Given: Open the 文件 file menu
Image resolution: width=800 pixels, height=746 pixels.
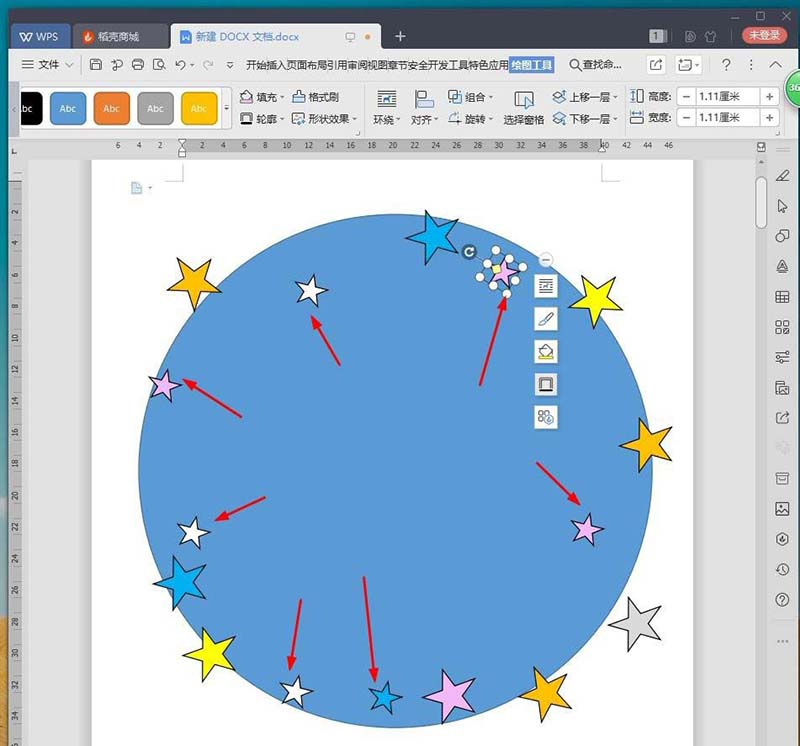Looking at the screenshot, I should tap(47, 64).
